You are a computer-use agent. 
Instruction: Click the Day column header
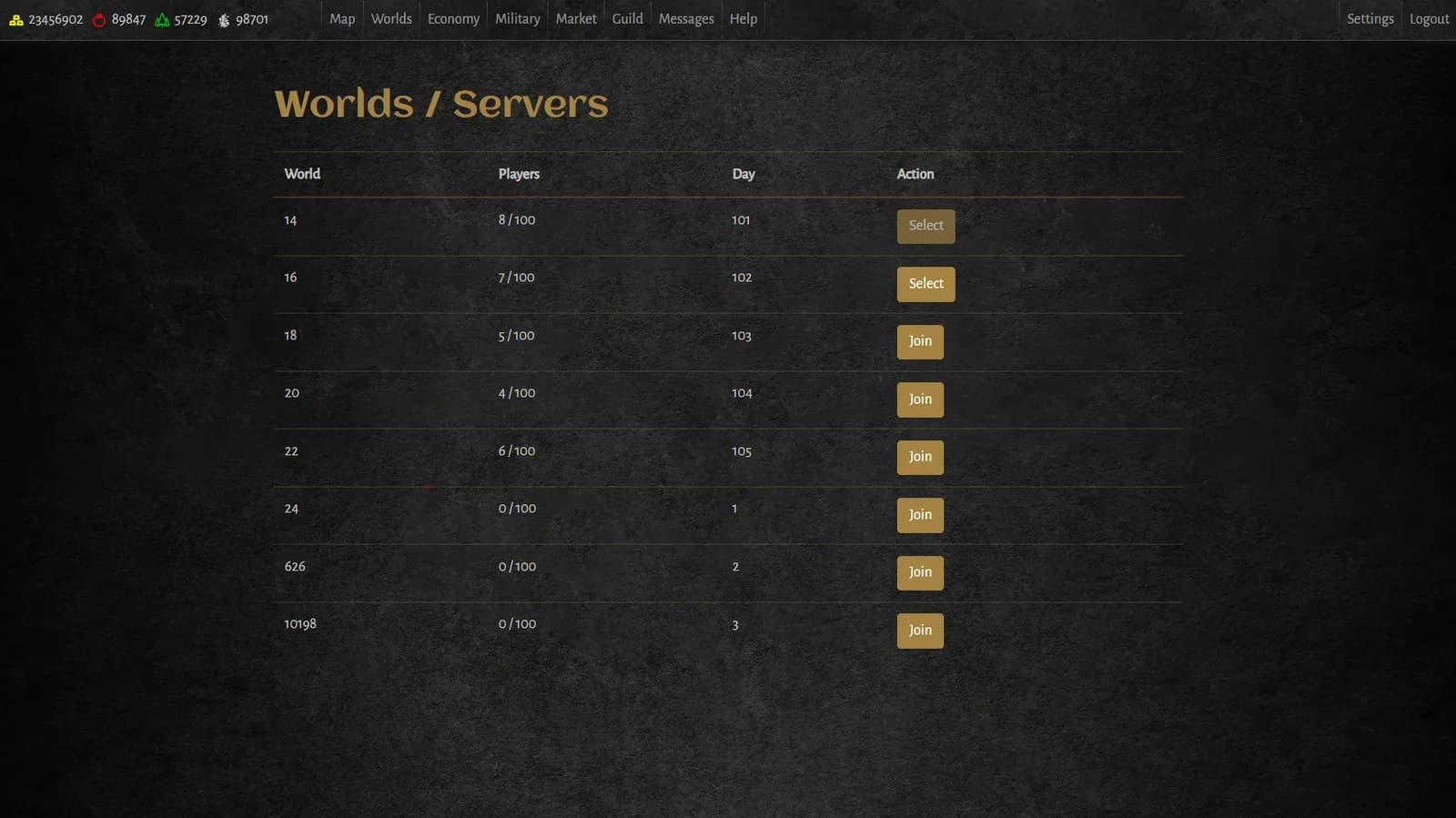coord(743,174)
